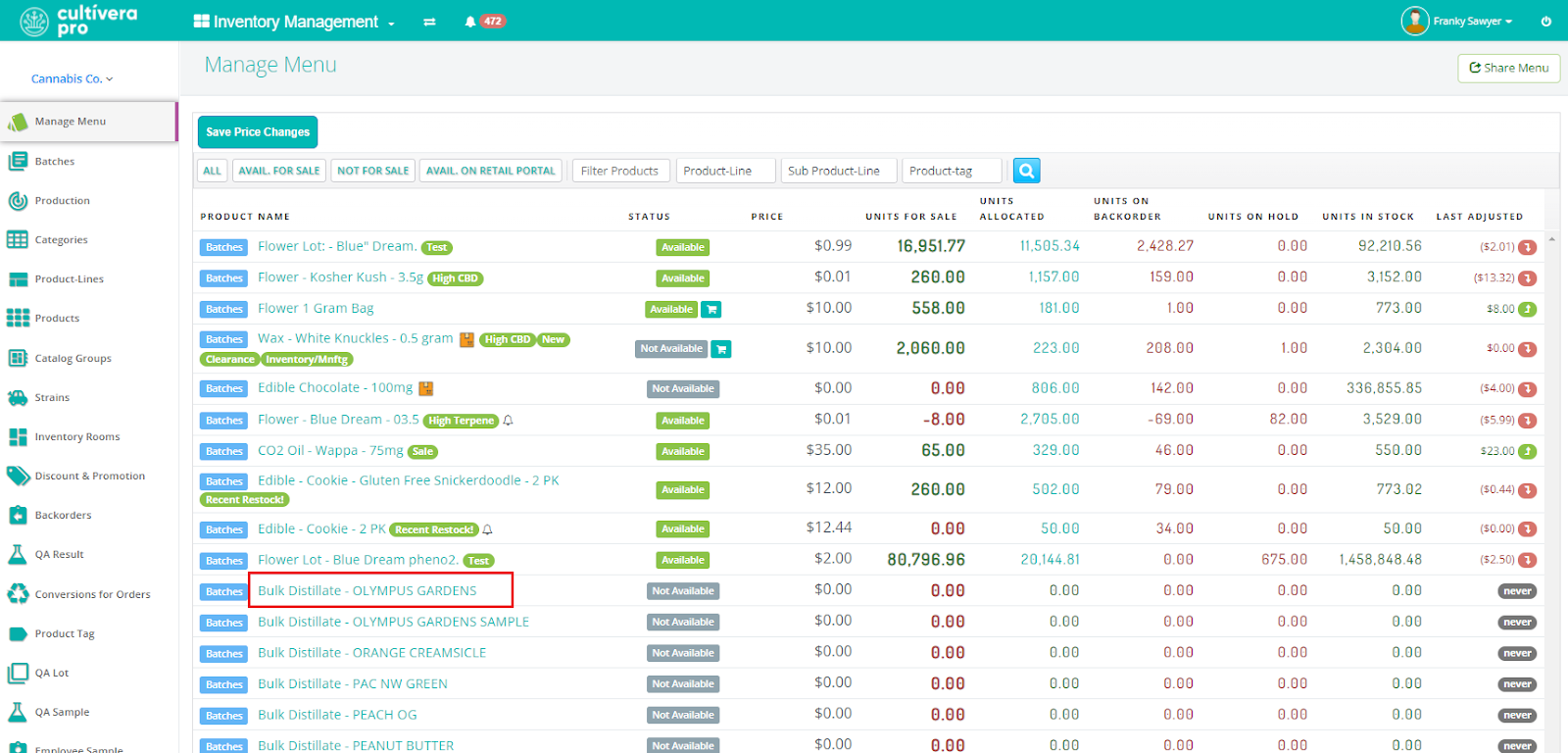
Task: Click the blue search magnifier button
Action: tap(1026, 171)
